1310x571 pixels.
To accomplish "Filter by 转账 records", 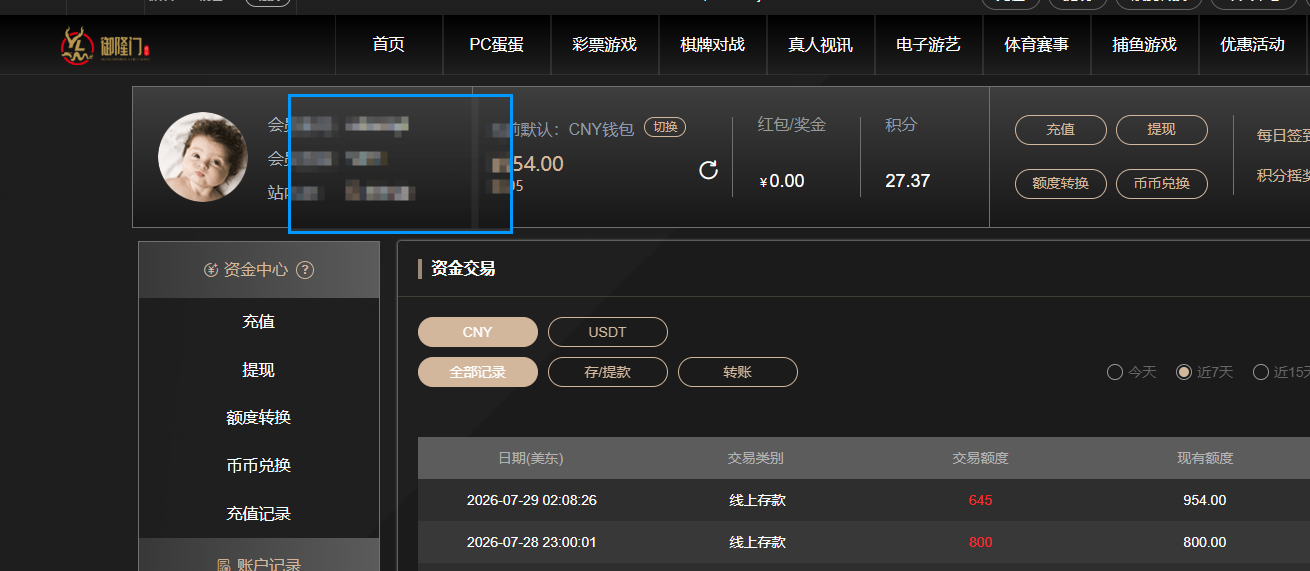I will coord(738,372).
